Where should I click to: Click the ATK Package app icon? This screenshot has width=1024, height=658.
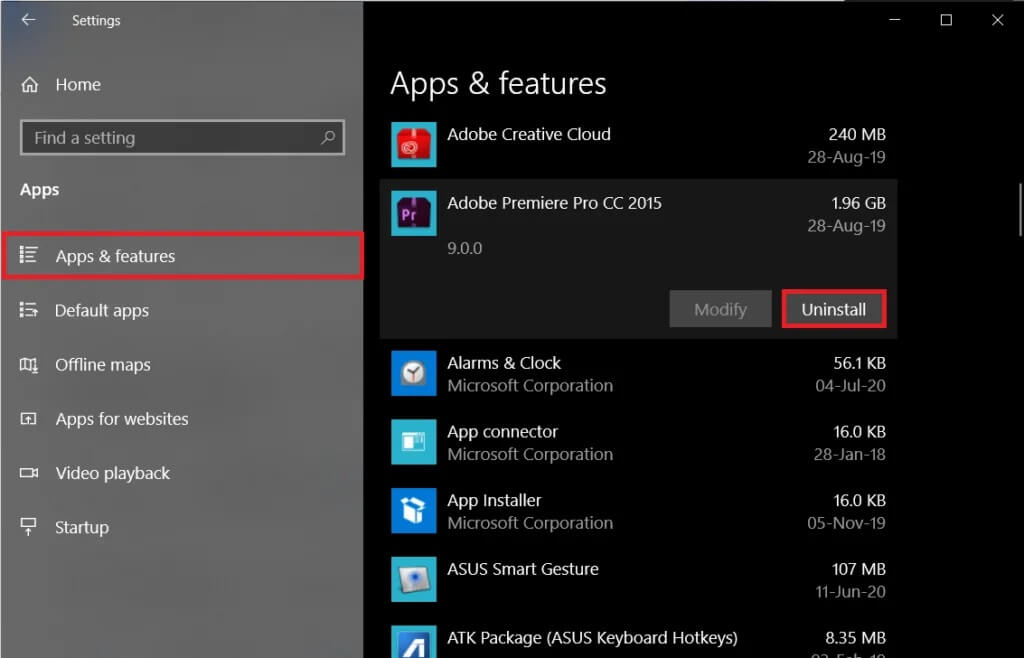tap(413, 642)
